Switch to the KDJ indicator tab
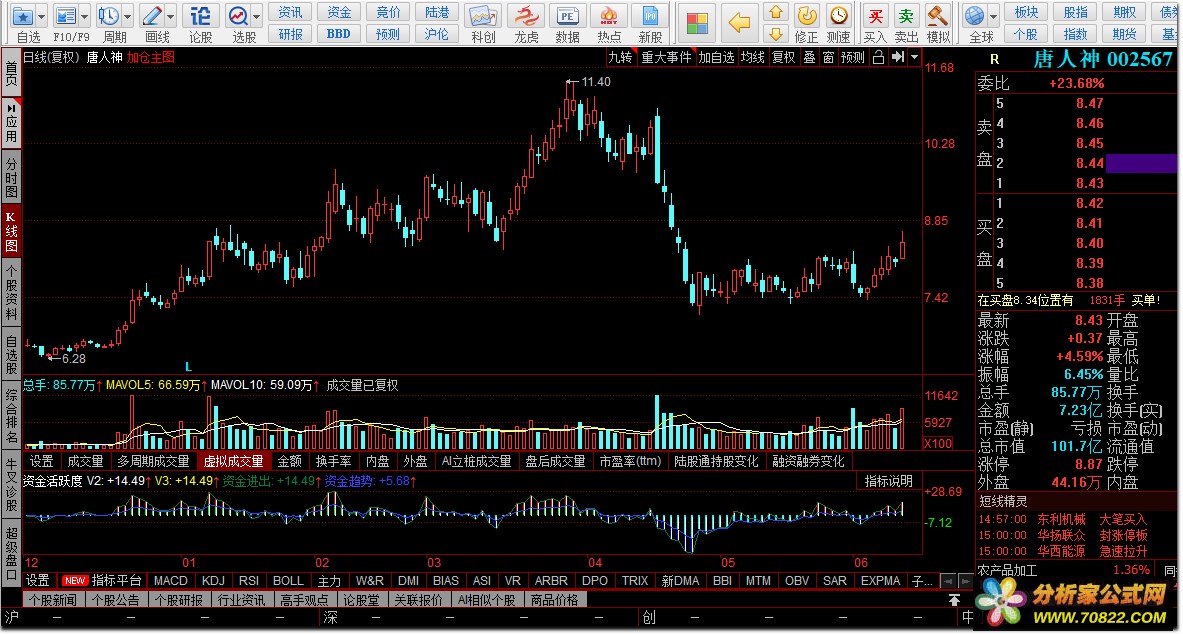 (x=214, y=581)
